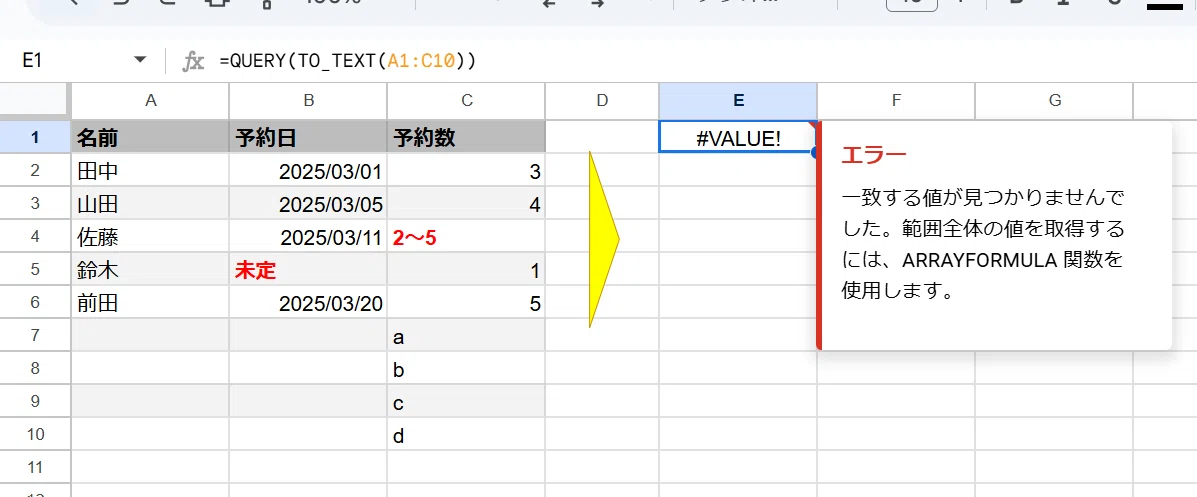The image size is (1197, 497).
Task: Click the red 未定 cell
Action: click(308, 270)
